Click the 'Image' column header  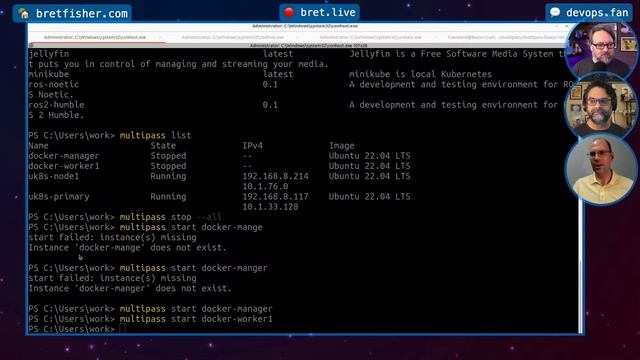tap(342, 146)
